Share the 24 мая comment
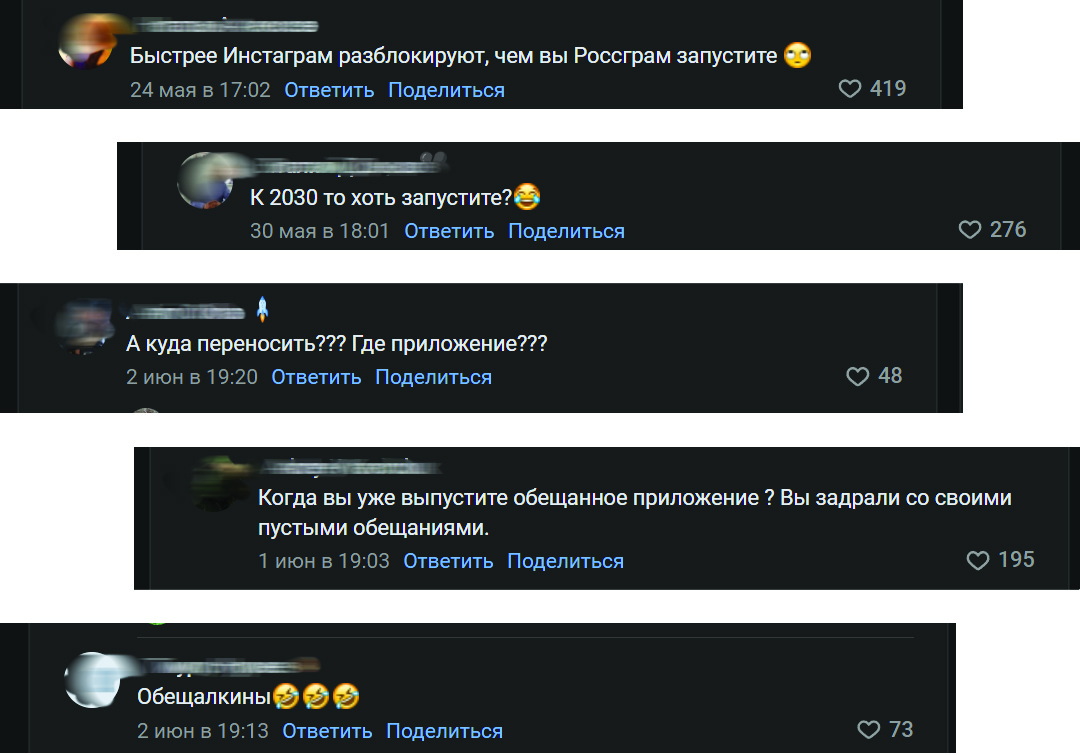 pyautogui.click(x=446, y=90)
